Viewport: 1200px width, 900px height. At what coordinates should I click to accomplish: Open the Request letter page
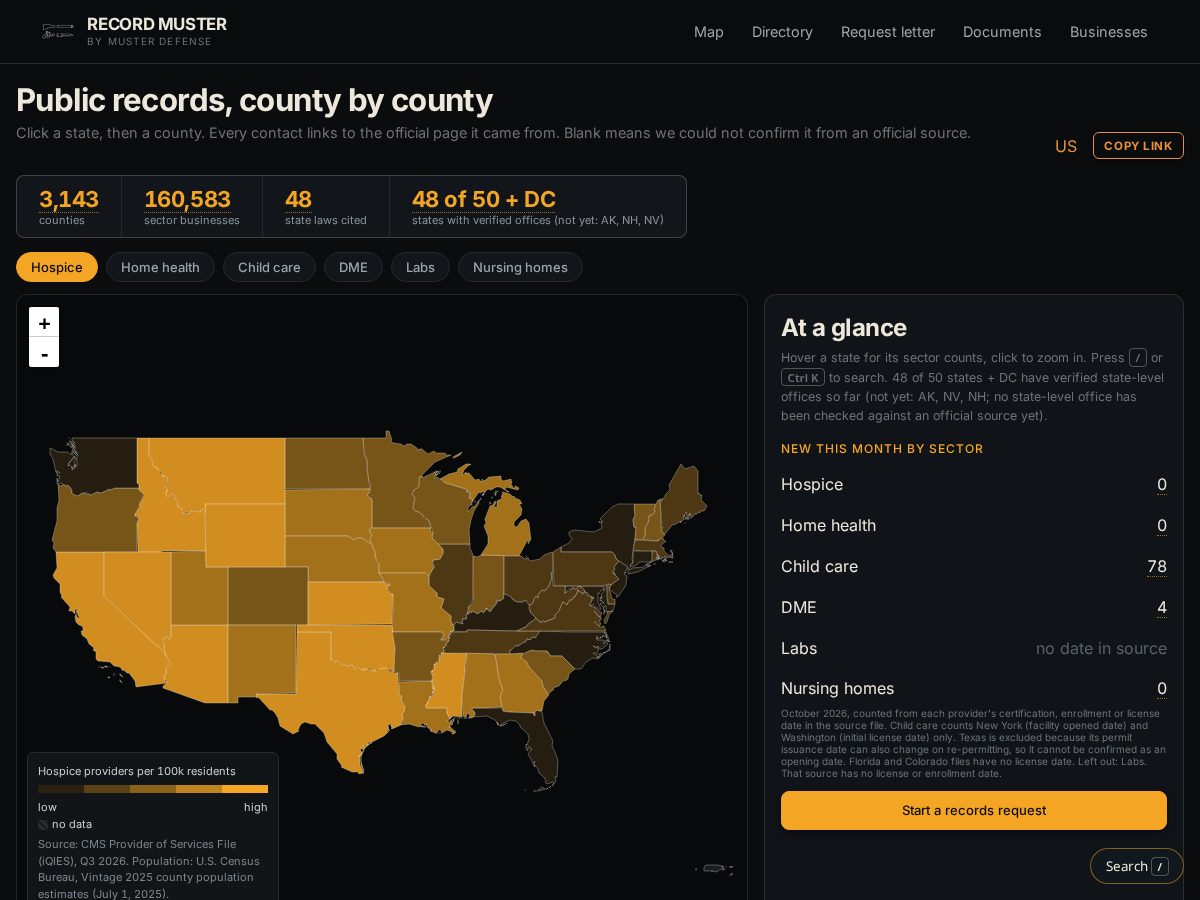(888, 32)
